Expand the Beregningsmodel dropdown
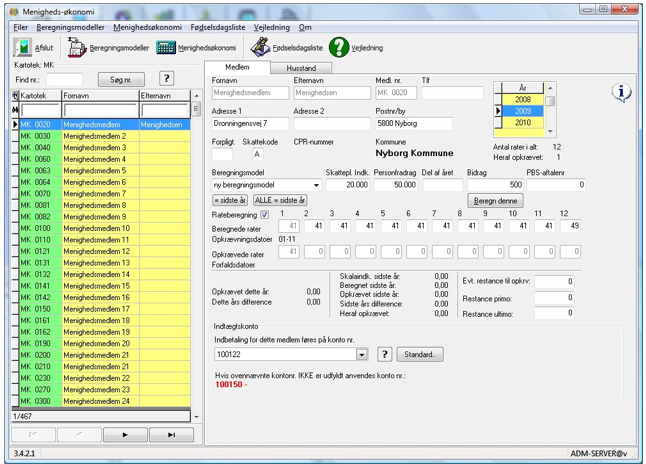The image size is (646, 464). click(x=316, y=185)
